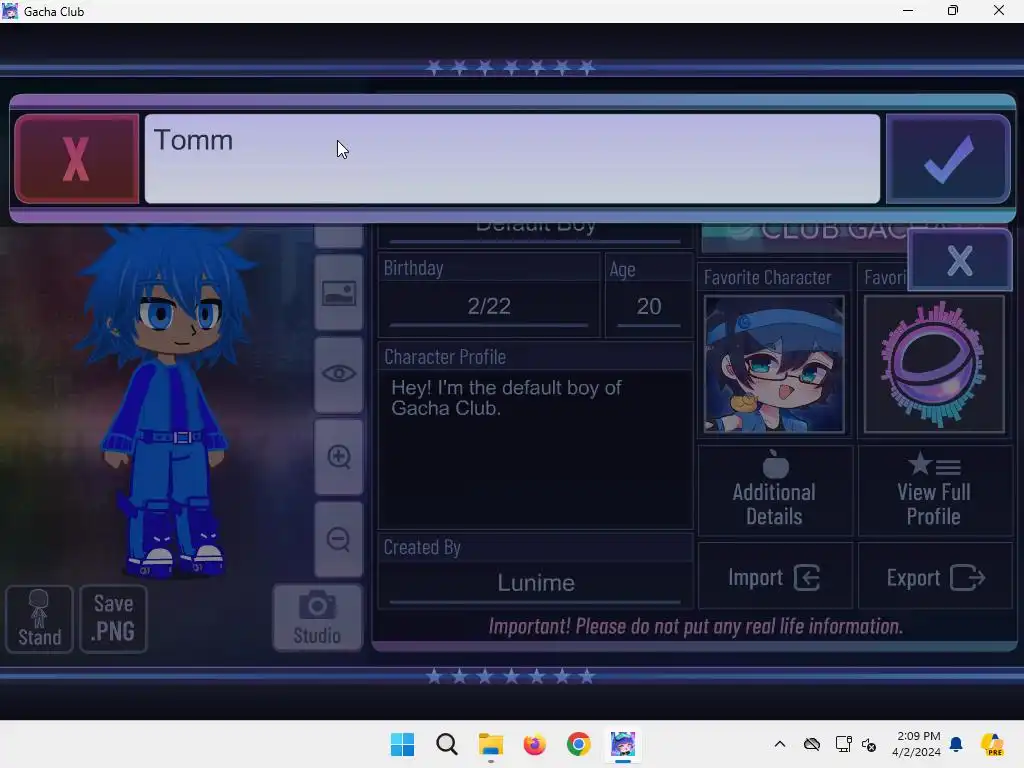
Task: Click the volume muted tray icon
Action: (x=869, y=744)
